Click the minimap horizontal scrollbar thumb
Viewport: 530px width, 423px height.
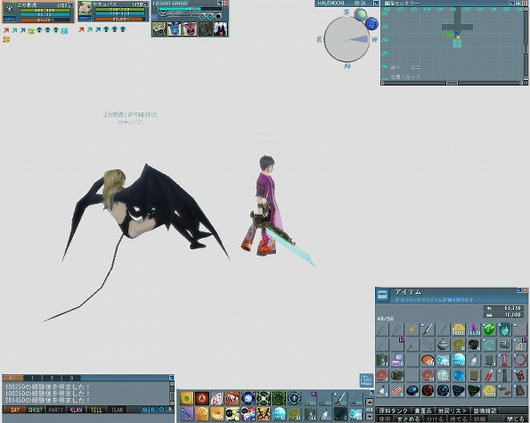pyautogui.click(x=452, y=83)
